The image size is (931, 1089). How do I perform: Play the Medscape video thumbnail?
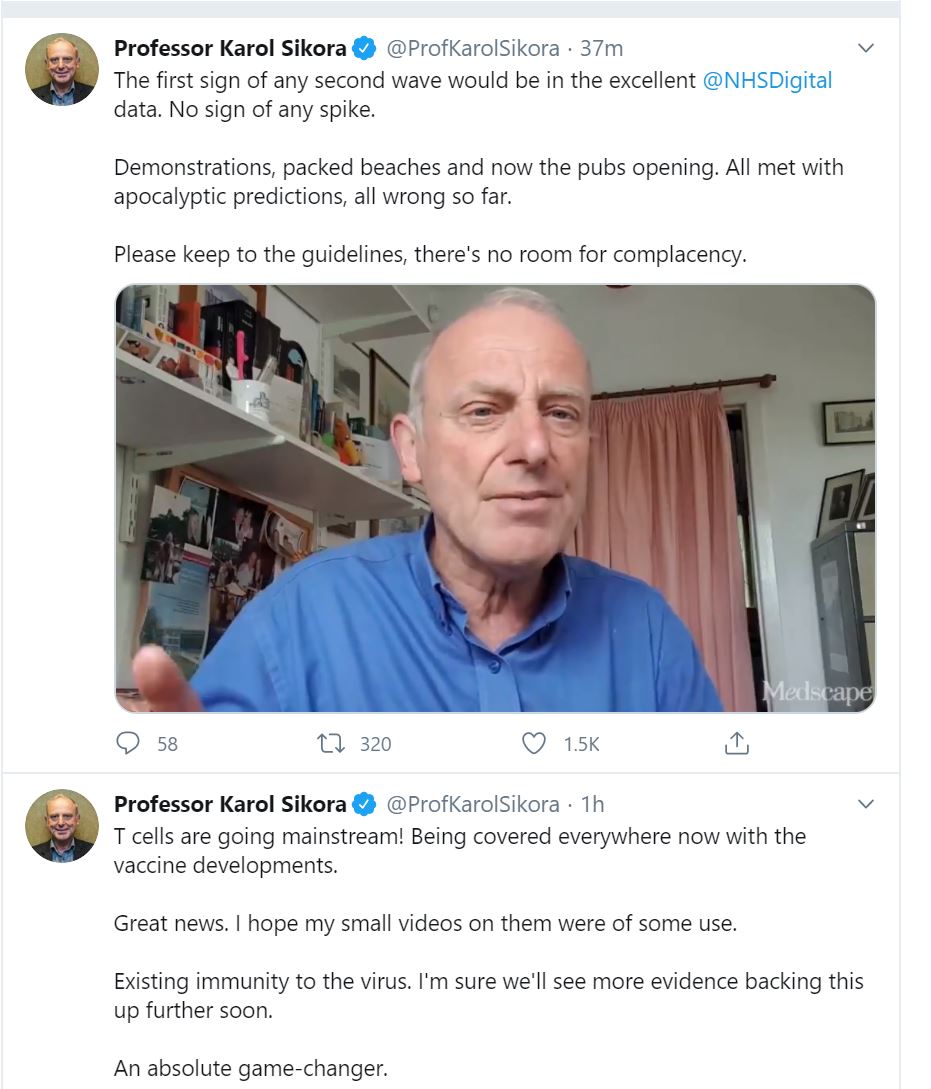coord(495,498)
